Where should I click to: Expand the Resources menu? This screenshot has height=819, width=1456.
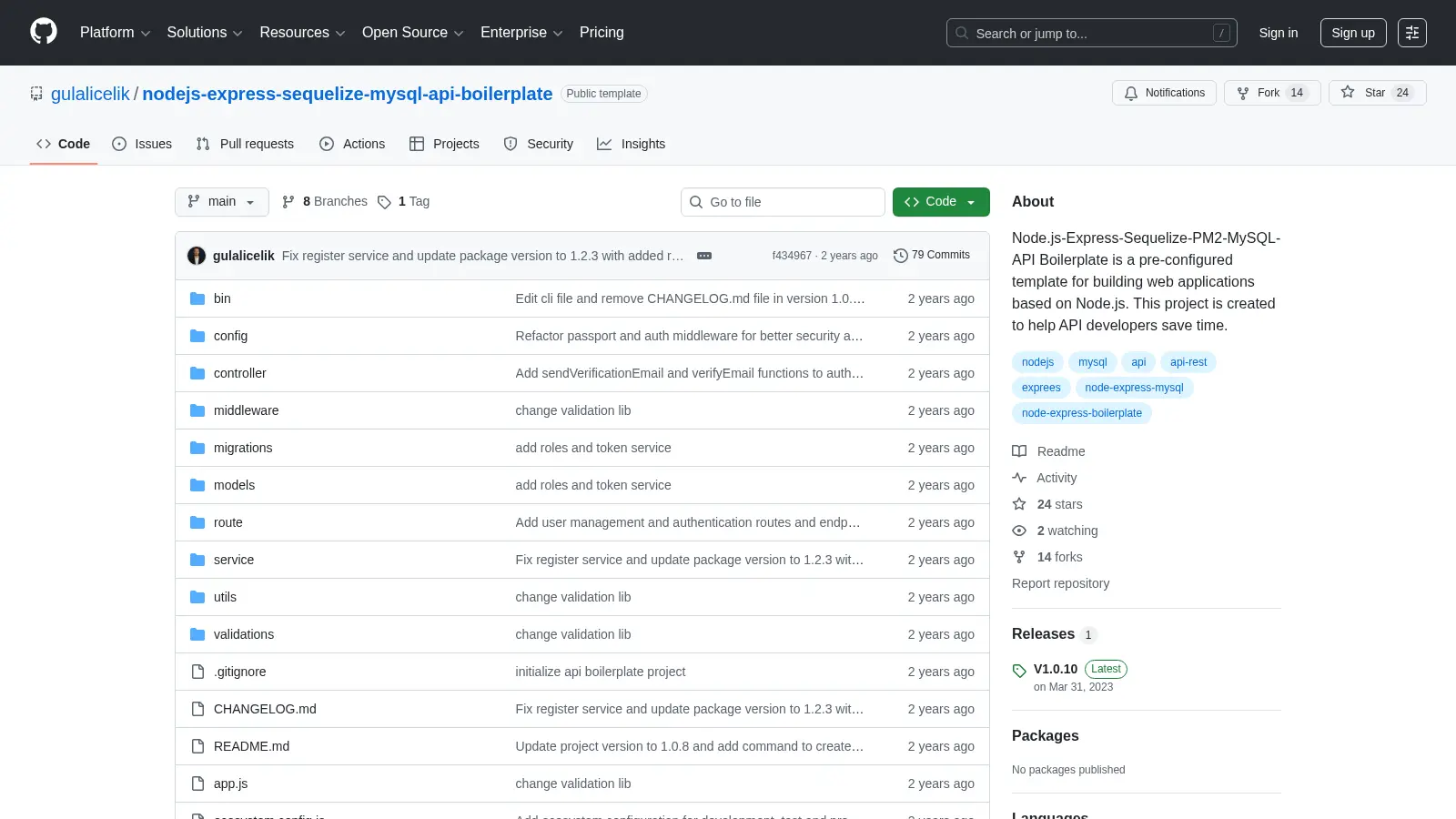(302, 33)
